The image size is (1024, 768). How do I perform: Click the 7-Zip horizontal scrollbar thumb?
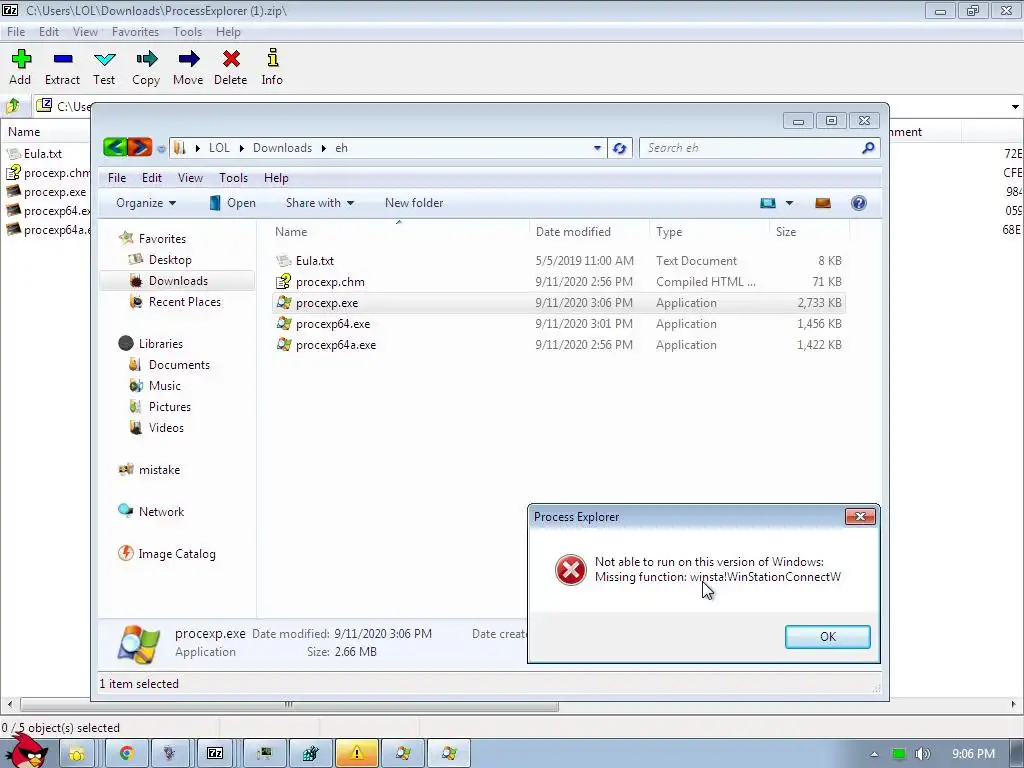289,705
